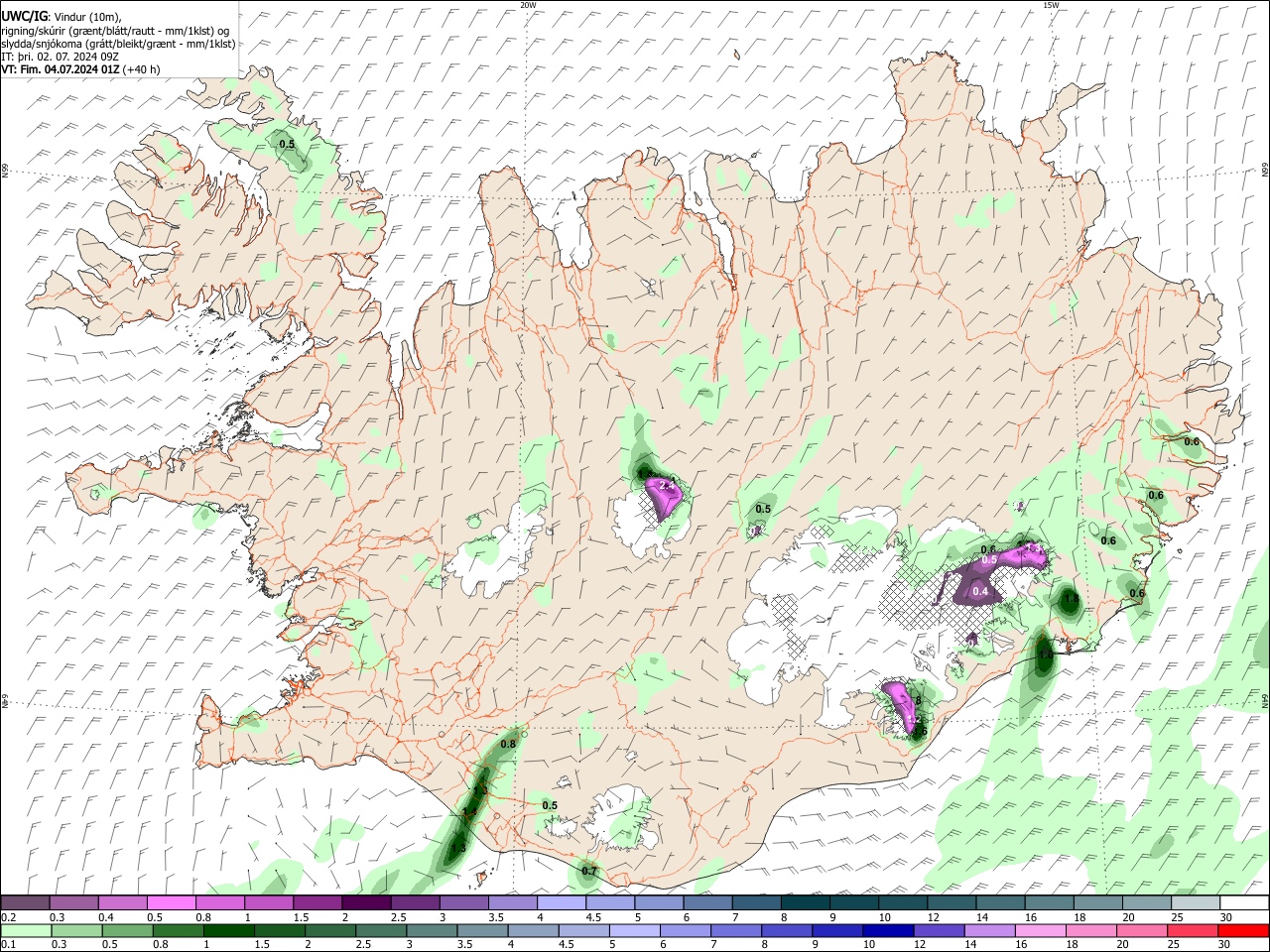Click the '0.7' precipitation value on the south coast
This screenshot has height=952, width=1270.
coord(589,872)
